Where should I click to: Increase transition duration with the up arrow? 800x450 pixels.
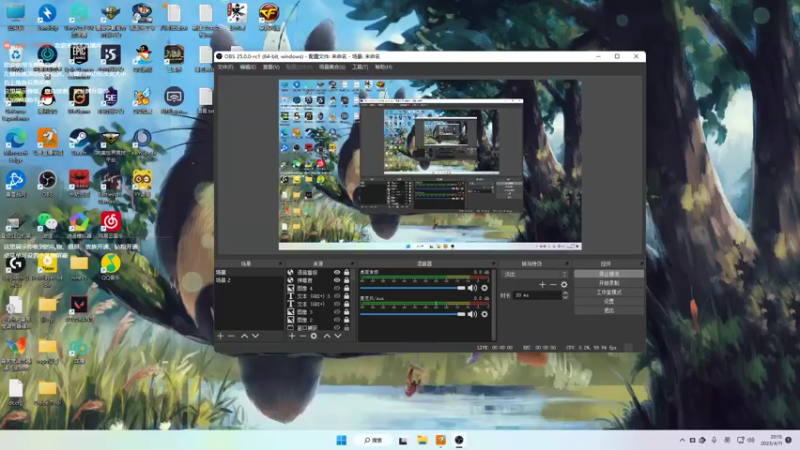(x=565, y=293)
